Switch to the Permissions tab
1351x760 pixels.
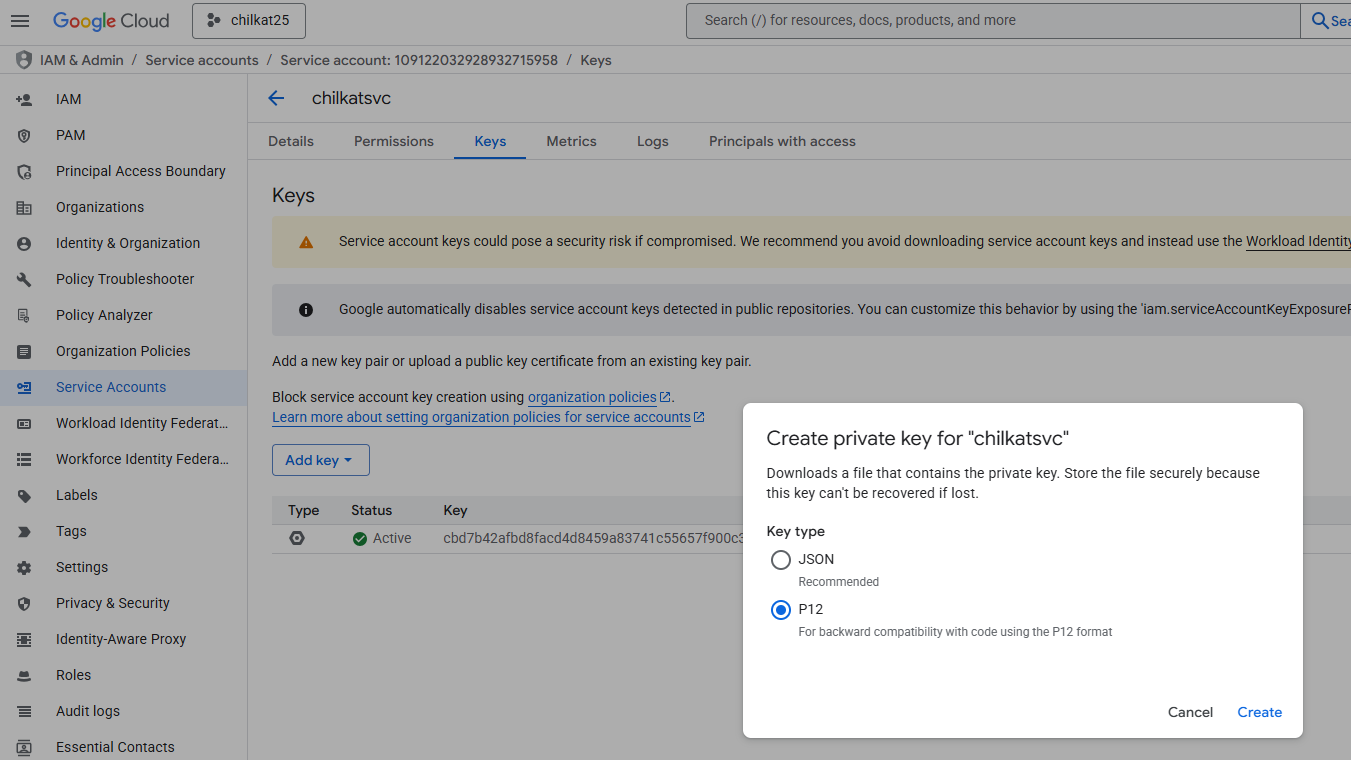(x=394, y=141)
